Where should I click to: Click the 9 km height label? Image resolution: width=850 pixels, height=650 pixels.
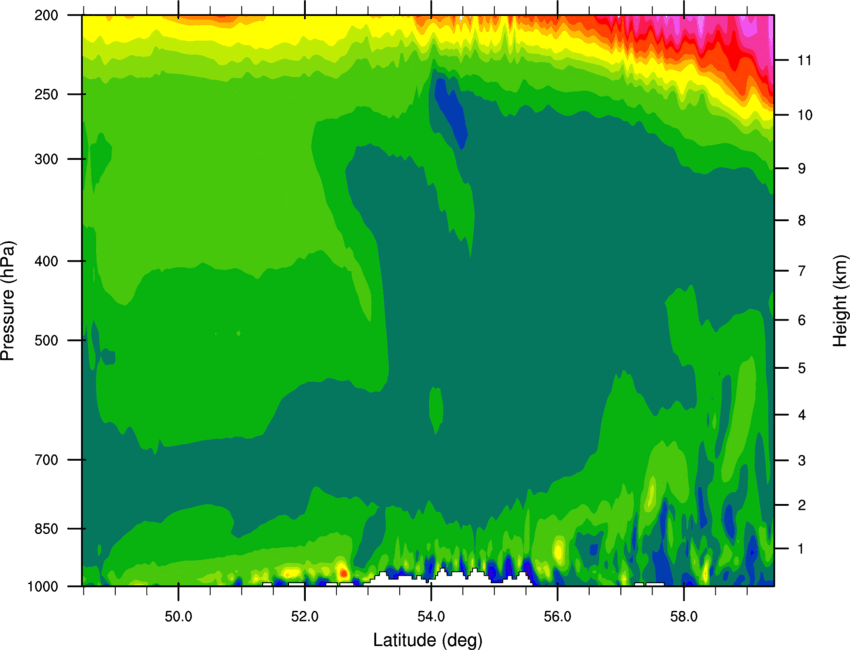tap(802, 169)
